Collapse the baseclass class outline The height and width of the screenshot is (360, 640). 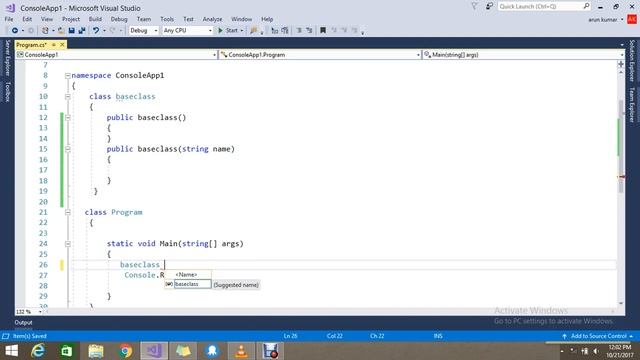coord(68,97)
